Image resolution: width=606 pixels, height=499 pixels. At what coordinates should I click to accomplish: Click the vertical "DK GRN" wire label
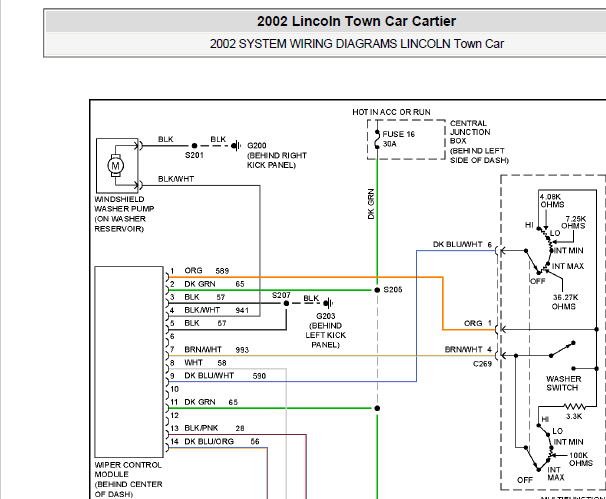point(371,204)
